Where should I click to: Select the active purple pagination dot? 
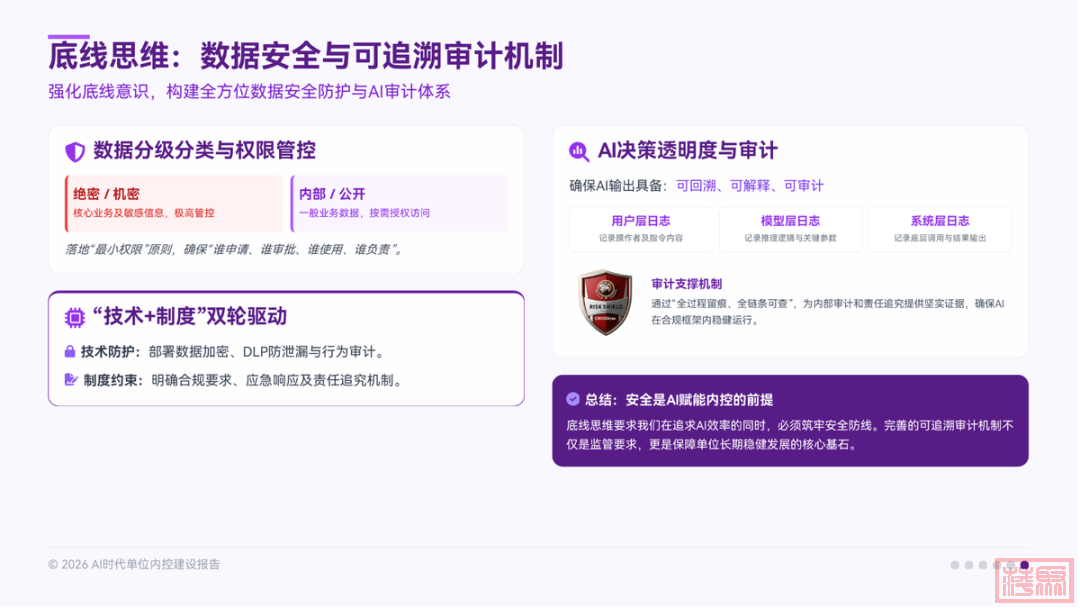click(x=1024, y=565)
